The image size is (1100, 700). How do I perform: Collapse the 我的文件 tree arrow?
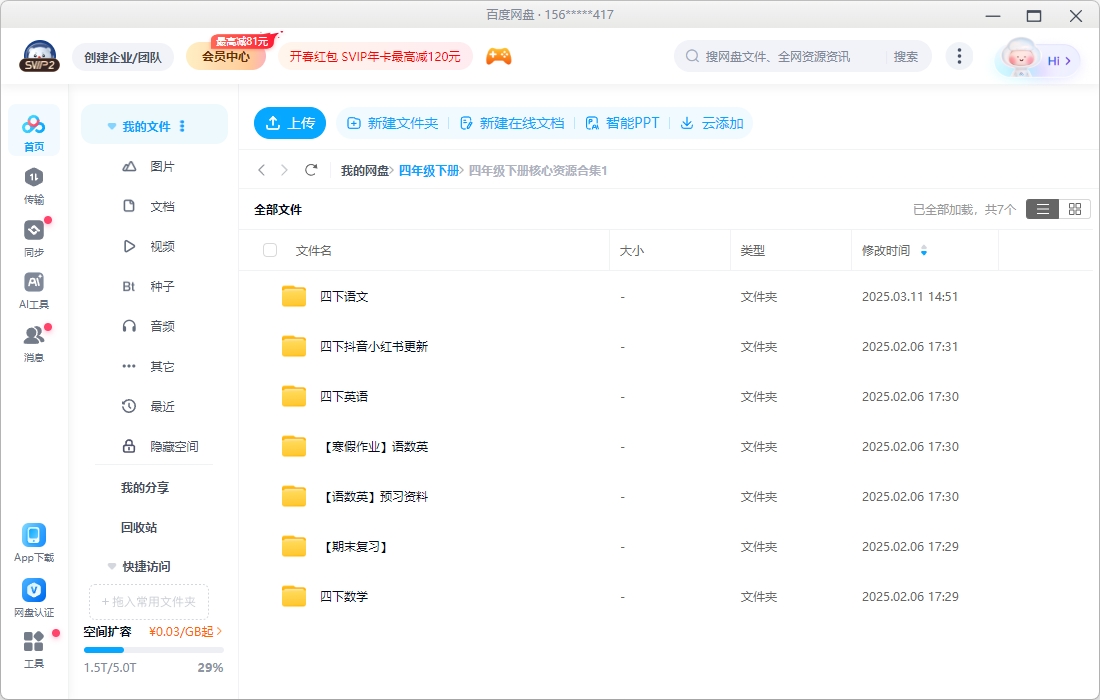click(x=112, y=126)
